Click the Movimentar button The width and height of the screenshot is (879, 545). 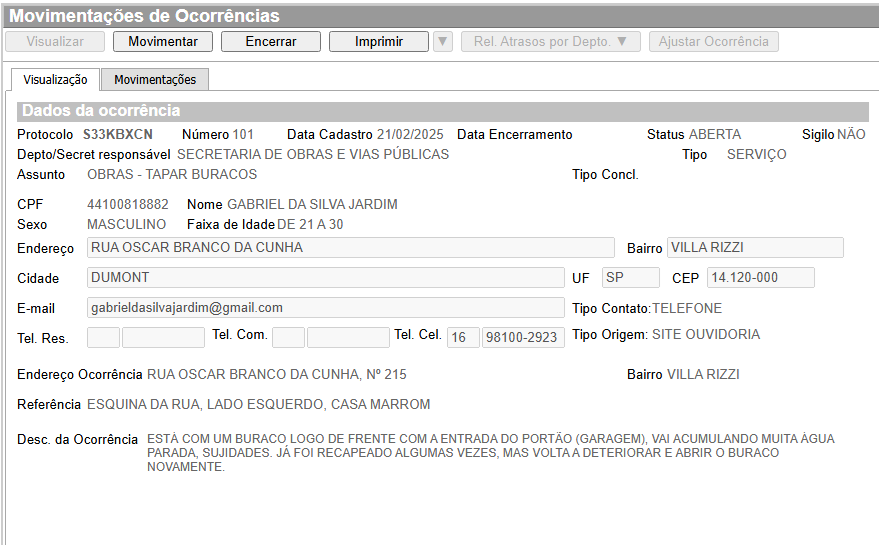pyautogui.click(x=163, y=42)
